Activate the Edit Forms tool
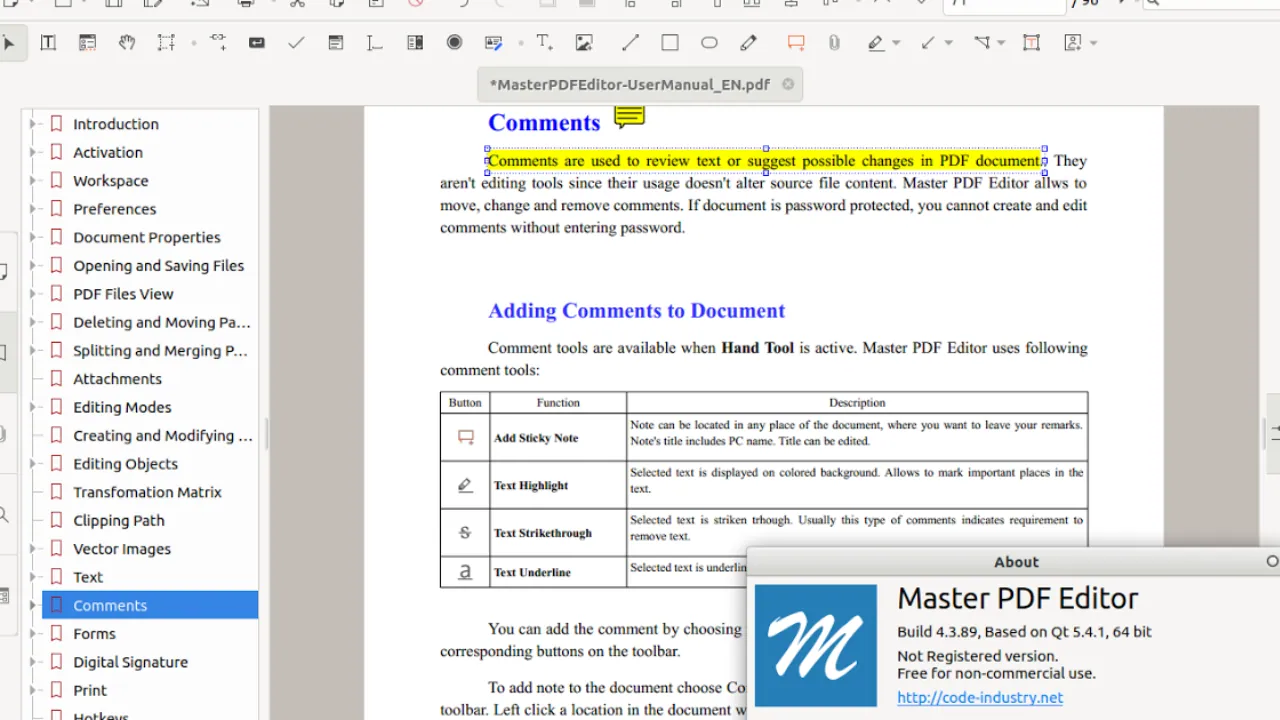This screenshot has width=1280, height=720. pyautogui.click(x=88, y=43)
